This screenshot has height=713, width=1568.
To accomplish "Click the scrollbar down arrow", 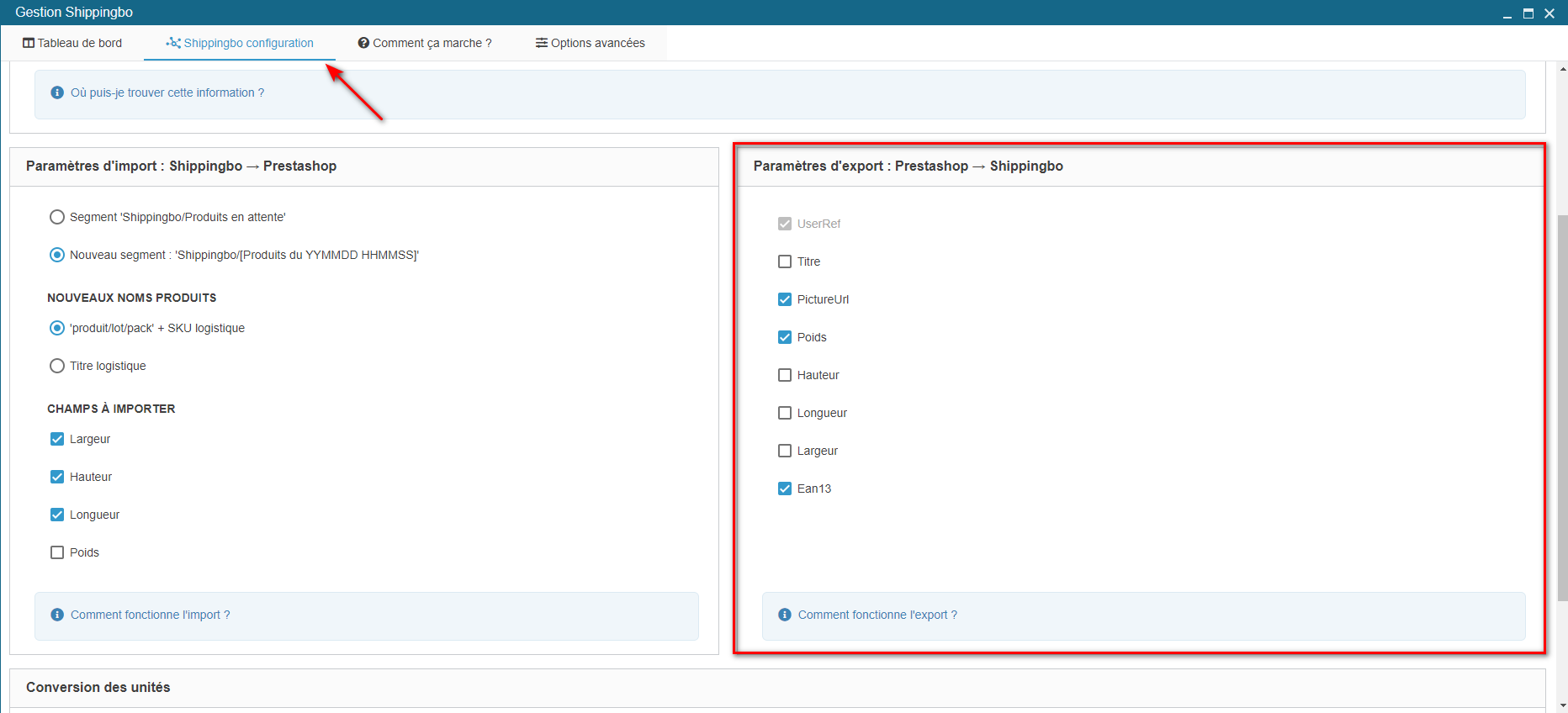I will pyautogui.click(x=1562, y=705).
